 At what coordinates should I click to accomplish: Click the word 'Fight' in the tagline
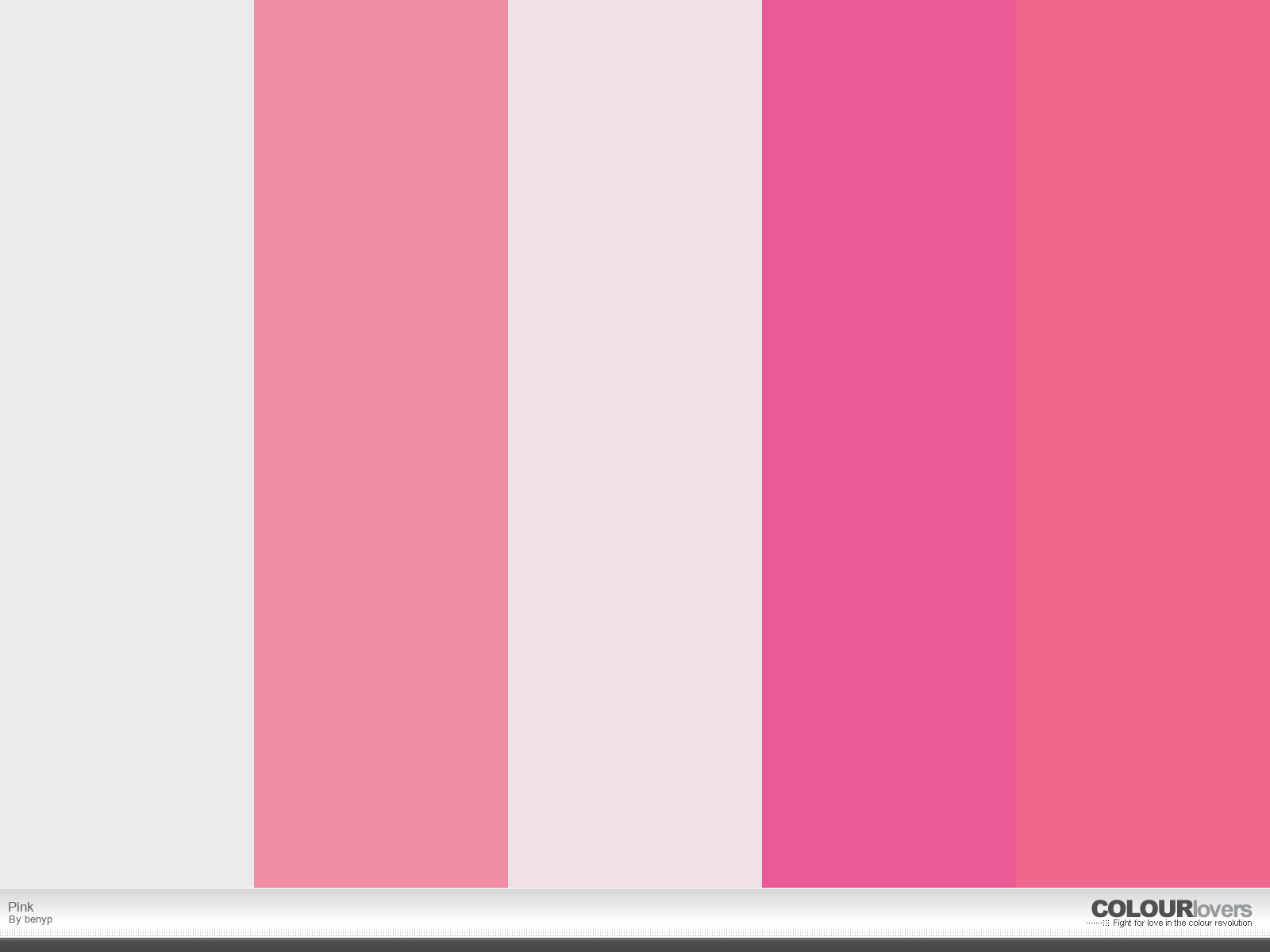(x=1122, y=923)
